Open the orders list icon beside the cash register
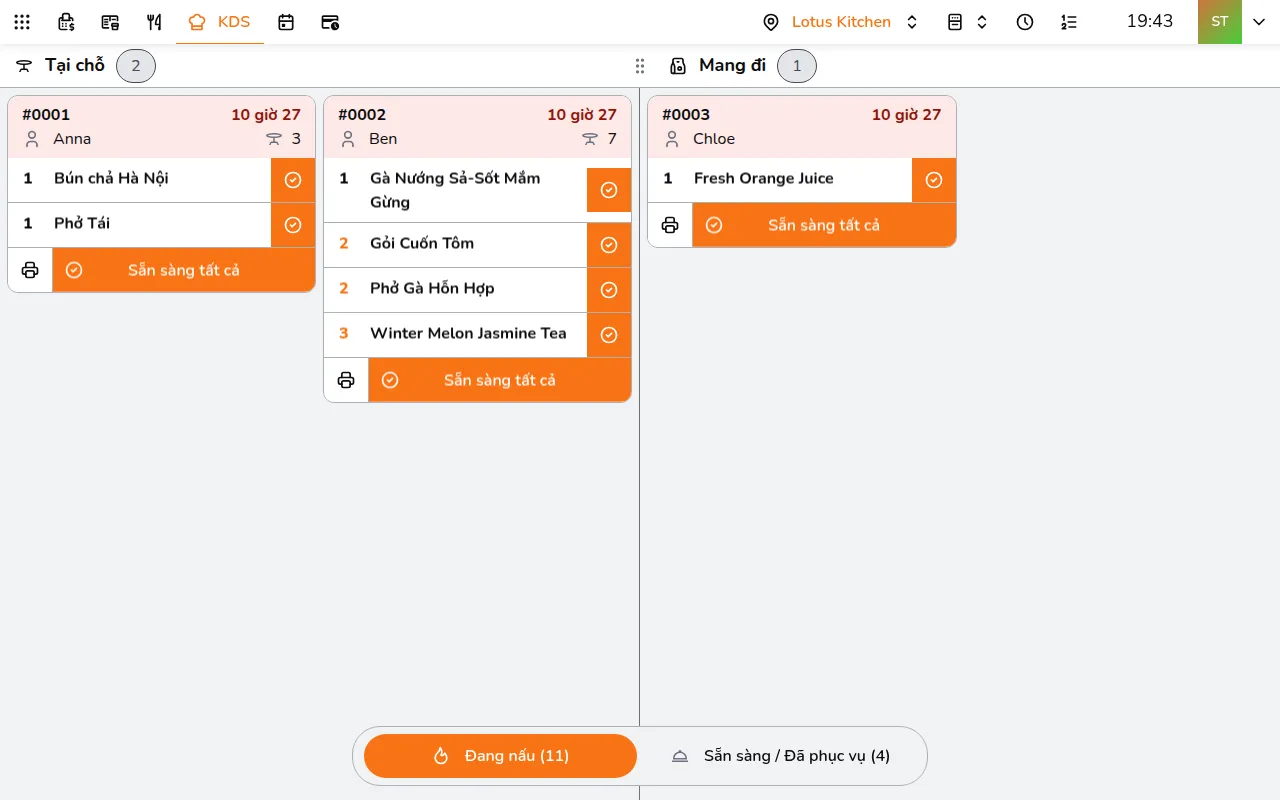 click(110, 22)
